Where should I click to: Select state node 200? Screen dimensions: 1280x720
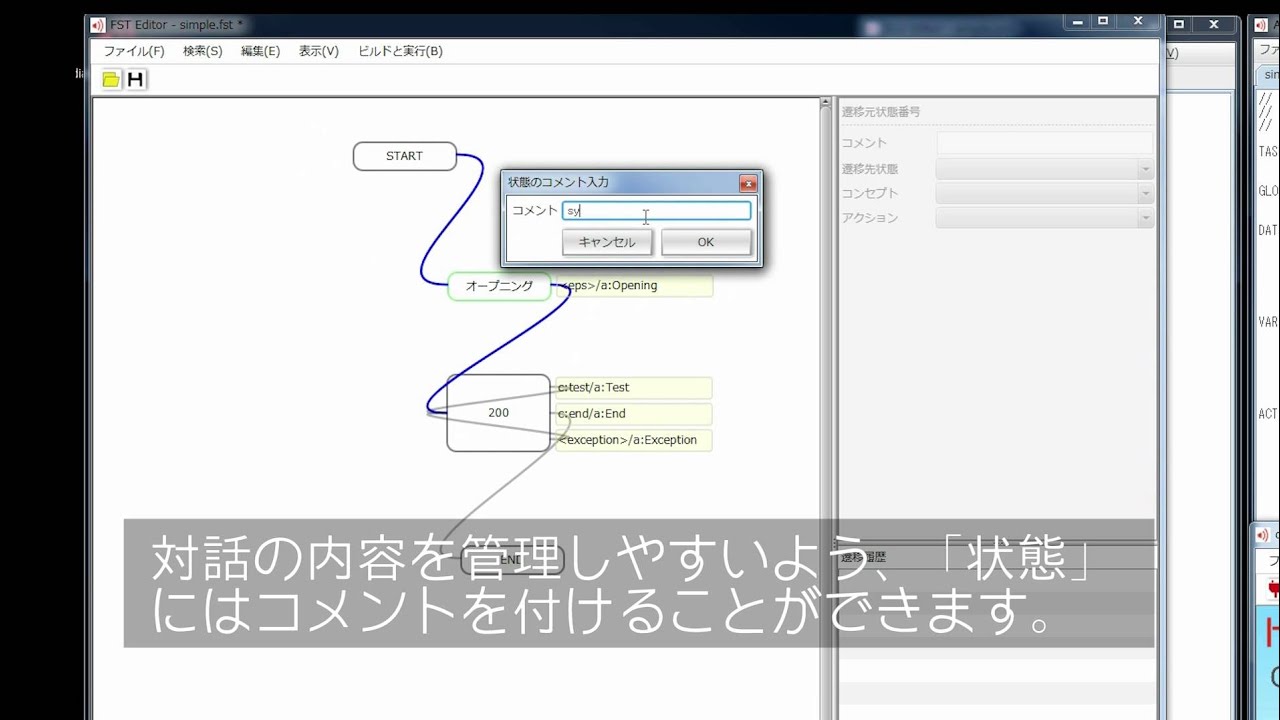(498, 413)
